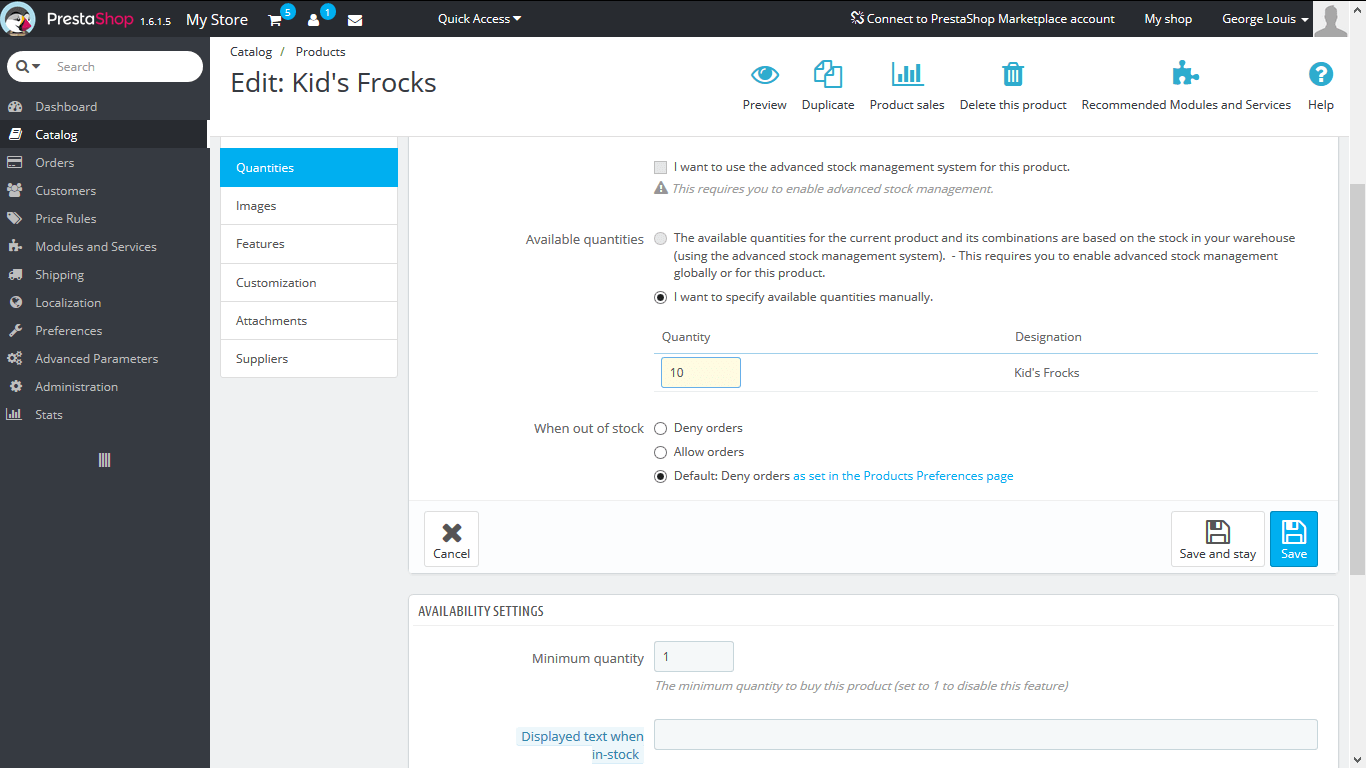Open Product sales chart icon

point(906,75)
